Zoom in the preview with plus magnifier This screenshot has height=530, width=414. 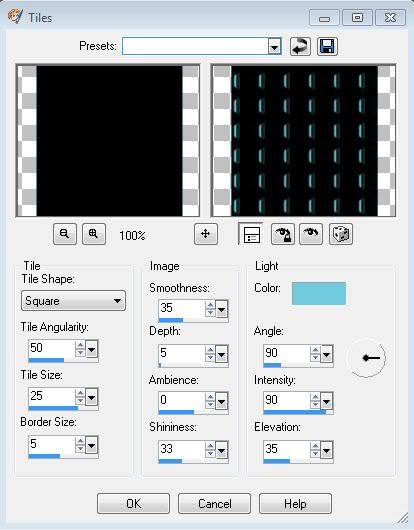[94, 234]
